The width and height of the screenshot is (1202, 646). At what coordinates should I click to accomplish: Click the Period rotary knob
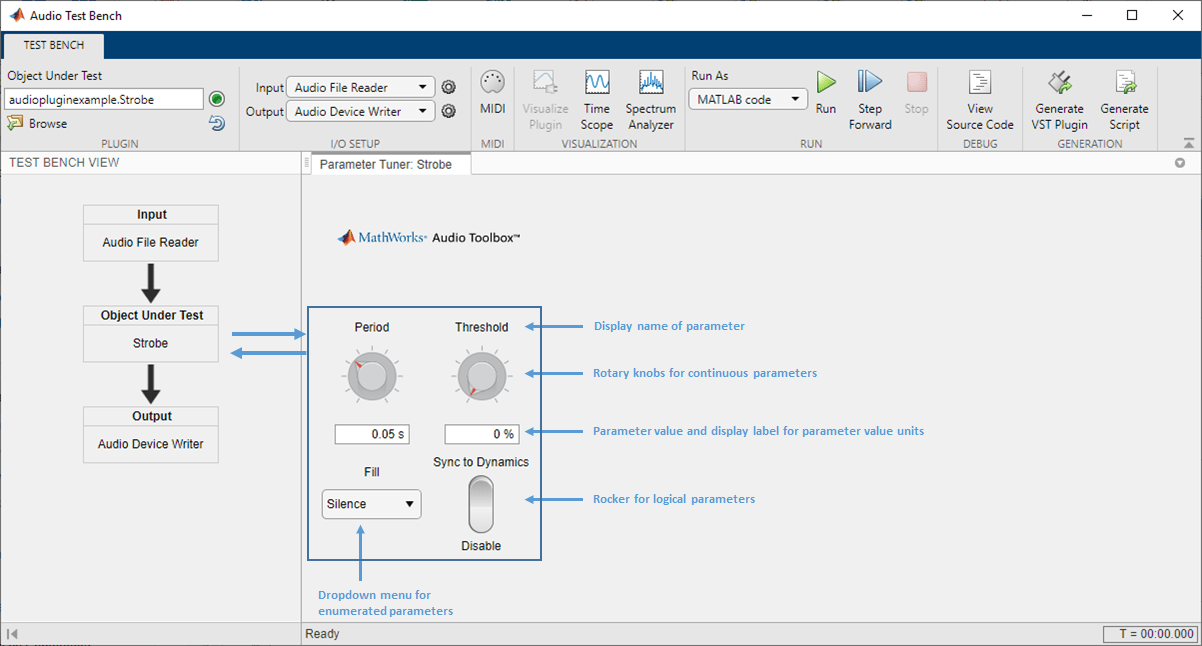[371, 378]
